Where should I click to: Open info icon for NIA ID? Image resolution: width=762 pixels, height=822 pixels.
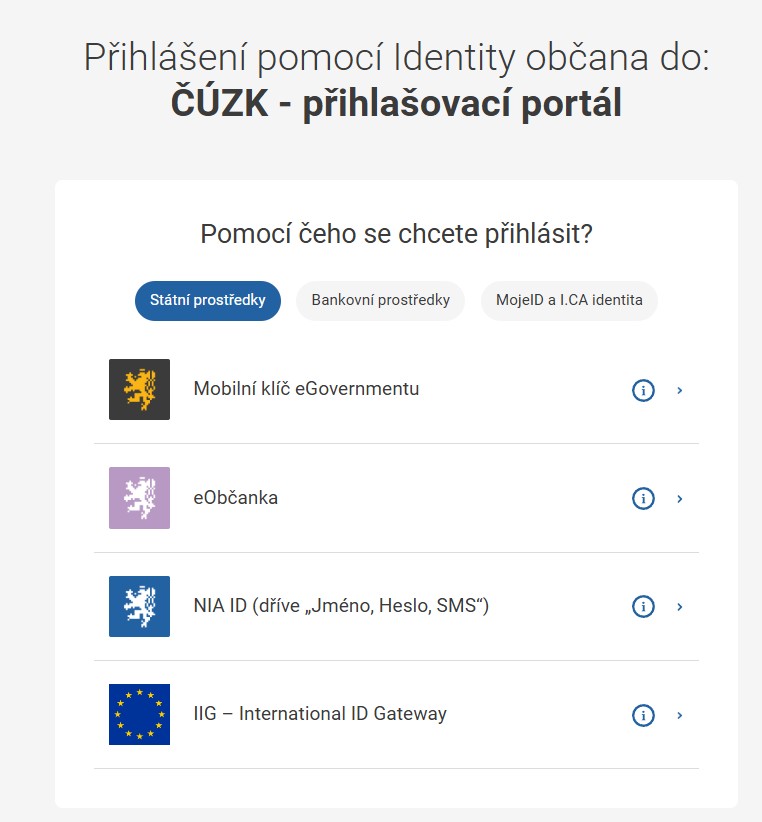coord(643,606)
